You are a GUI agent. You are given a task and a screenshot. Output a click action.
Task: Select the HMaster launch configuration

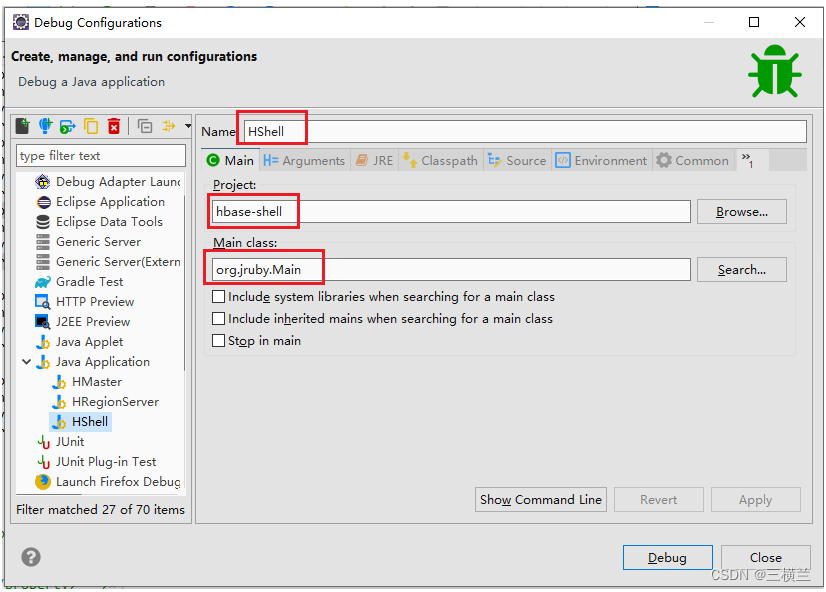tap(96, 382)
